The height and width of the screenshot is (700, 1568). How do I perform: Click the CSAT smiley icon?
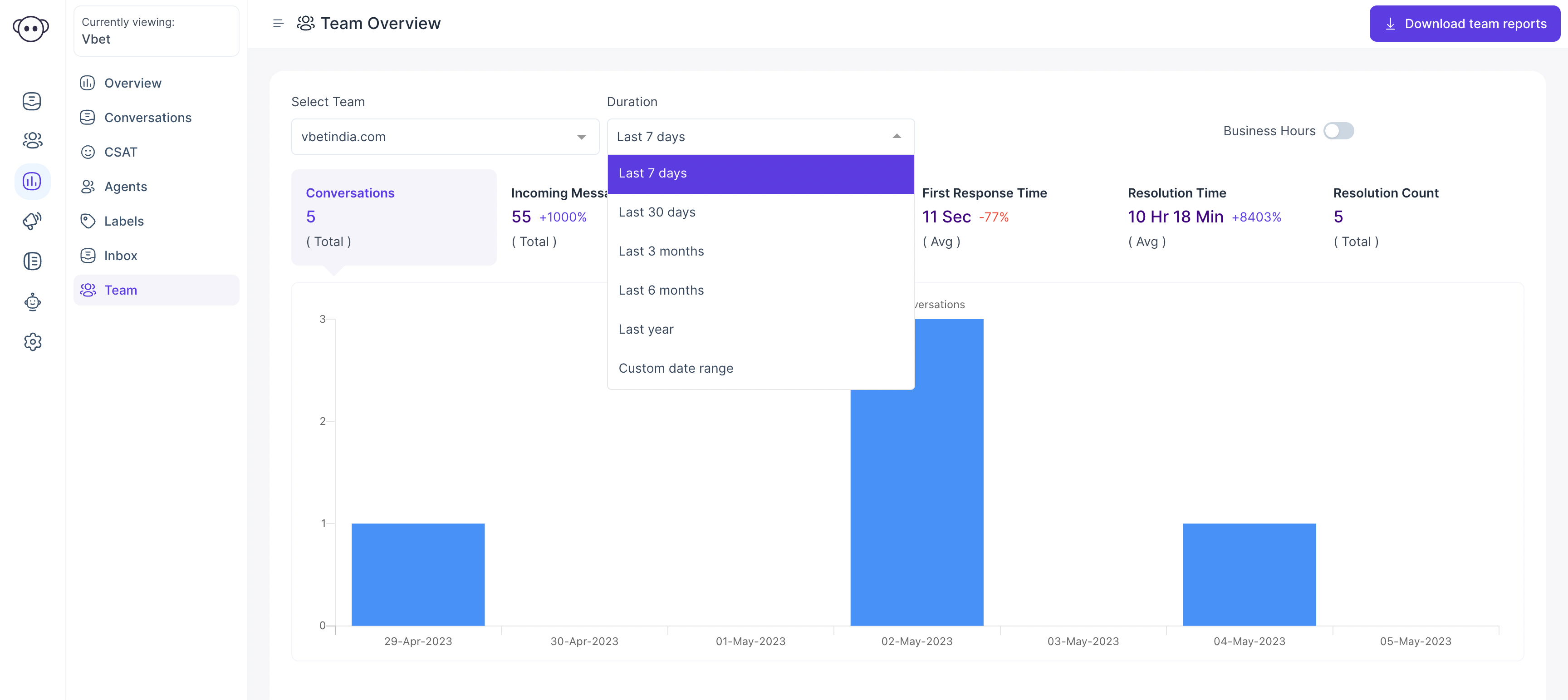click(88, 152)
